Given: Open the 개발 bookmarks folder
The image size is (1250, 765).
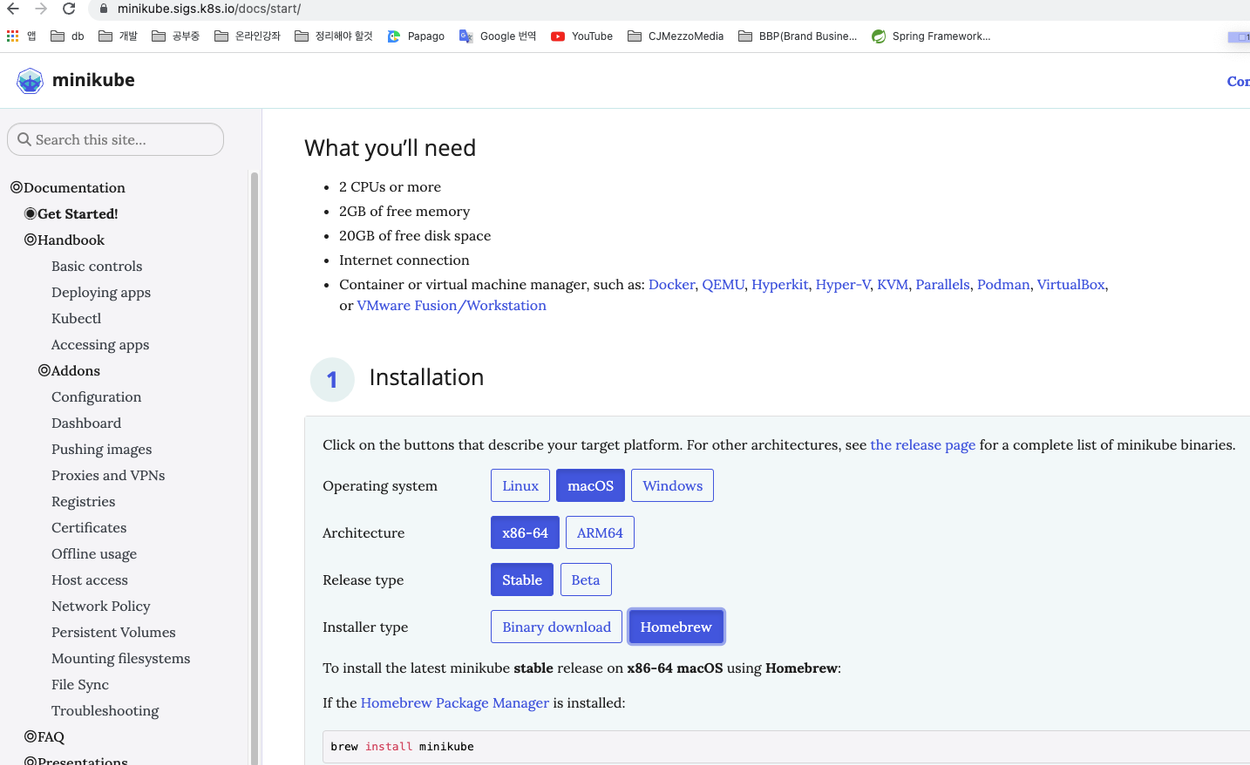Looking at the screenshot, I should click(117, 36).
